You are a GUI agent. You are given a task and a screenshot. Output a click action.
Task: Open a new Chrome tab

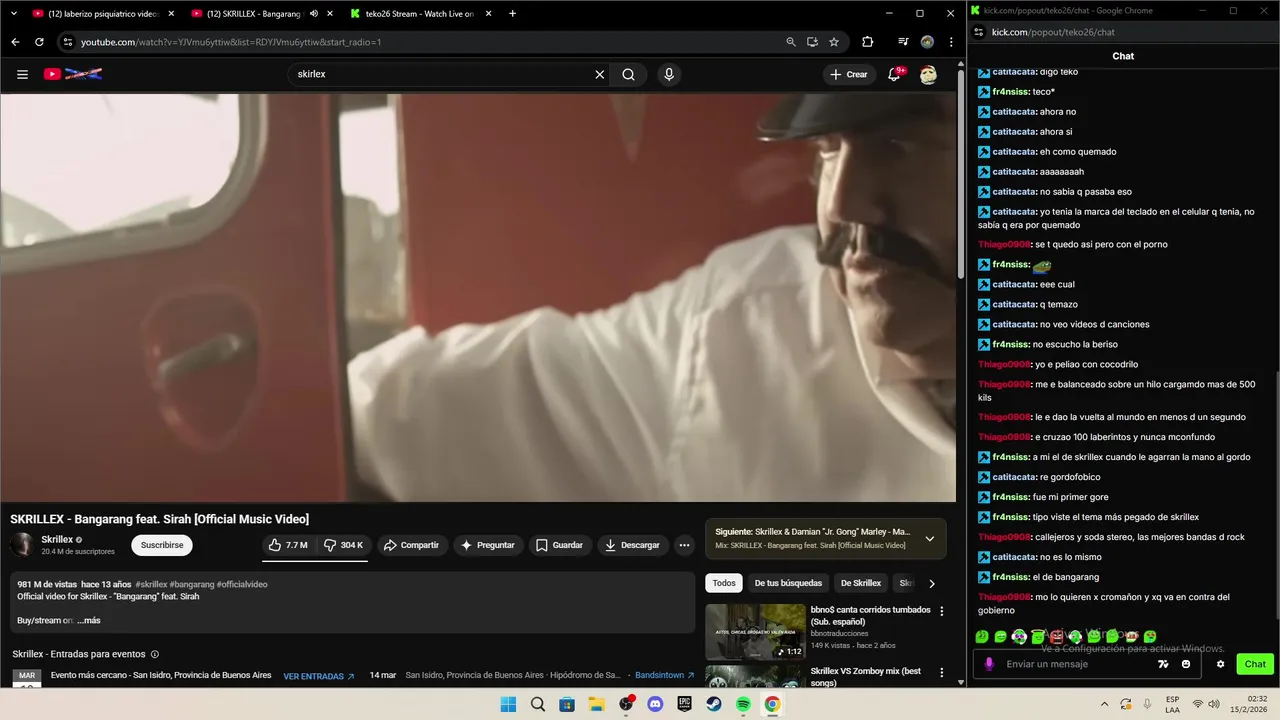(512, 13)
